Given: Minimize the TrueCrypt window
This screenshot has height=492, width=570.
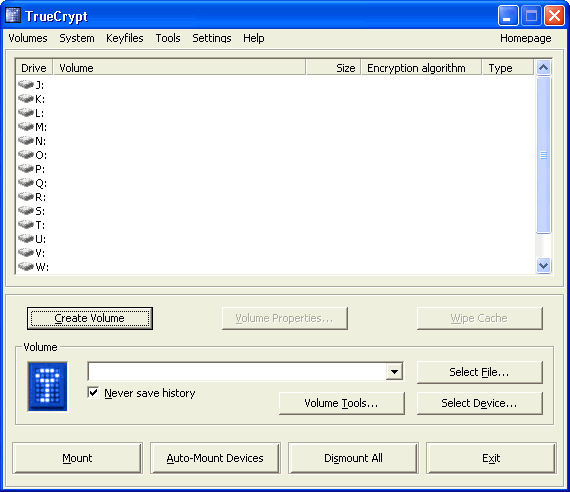Looking at the screenshot, I should coord(508,16).
